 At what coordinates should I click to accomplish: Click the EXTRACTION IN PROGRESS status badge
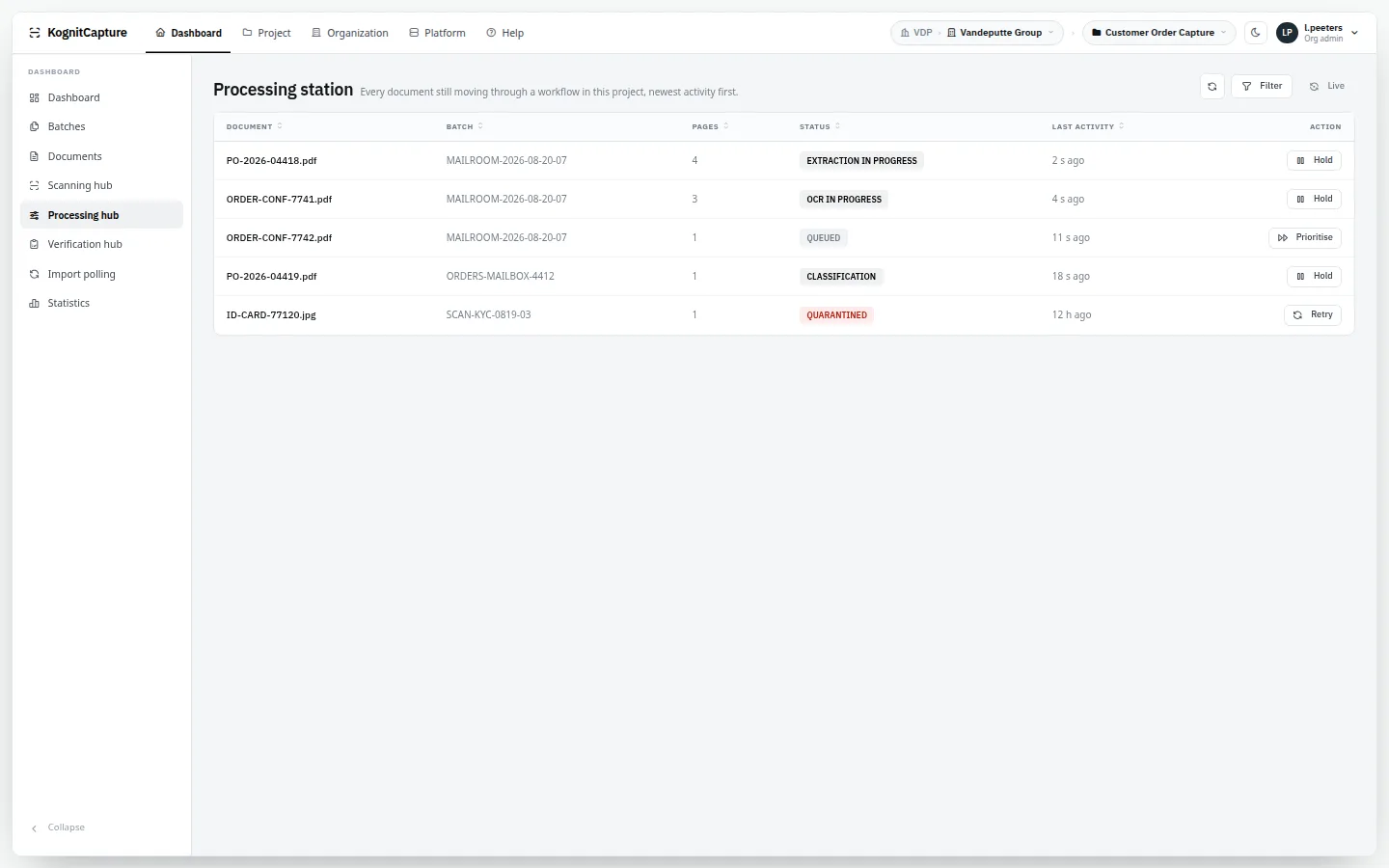tap(861, 161)
